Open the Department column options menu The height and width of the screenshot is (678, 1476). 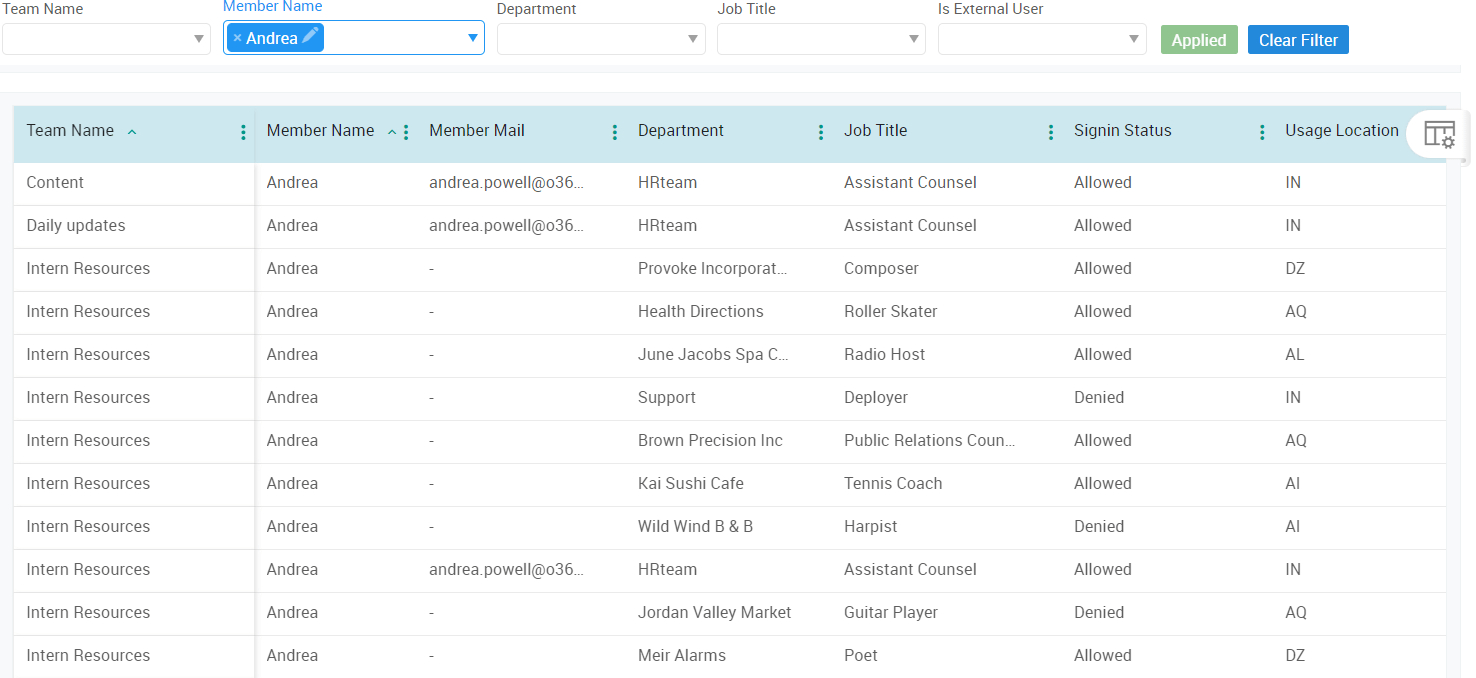click(x=821, y=131)
